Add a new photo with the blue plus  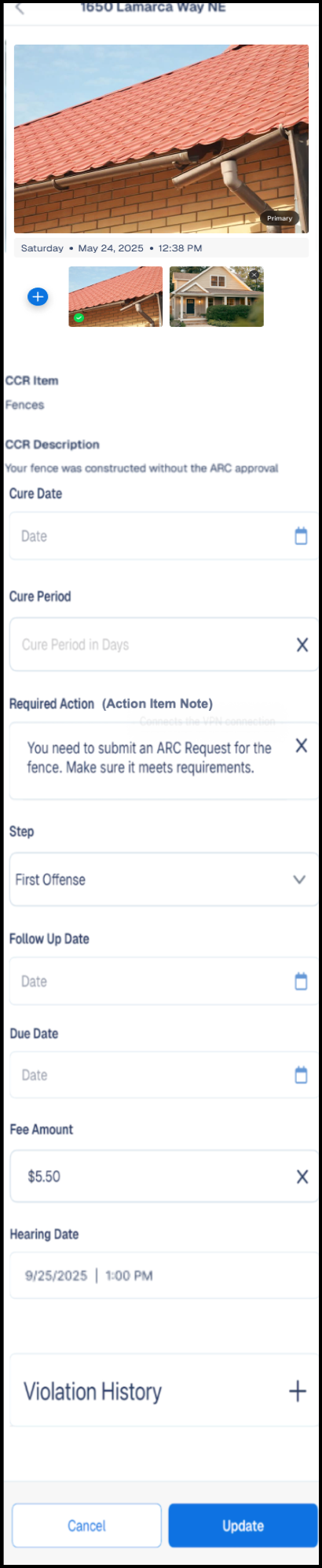[38, 297]
